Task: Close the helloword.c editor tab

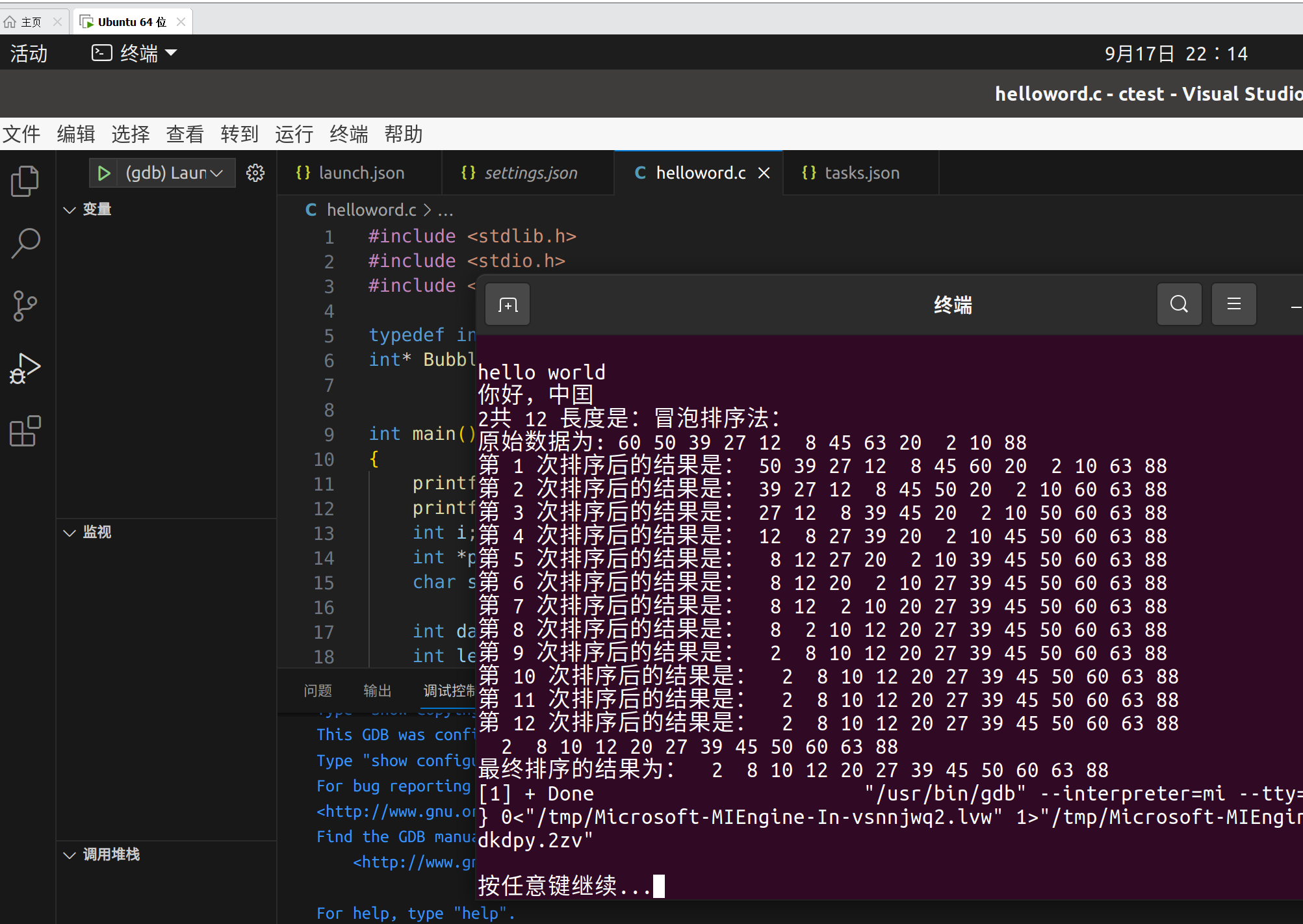Action: click(764, 173)
